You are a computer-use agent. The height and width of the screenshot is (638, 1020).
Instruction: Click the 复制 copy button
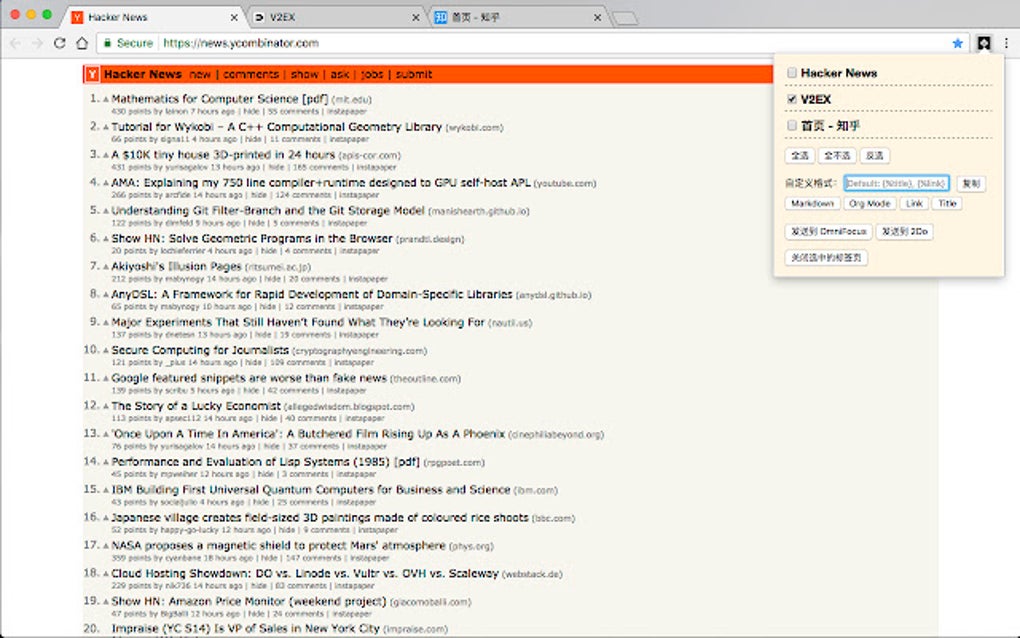971,184
